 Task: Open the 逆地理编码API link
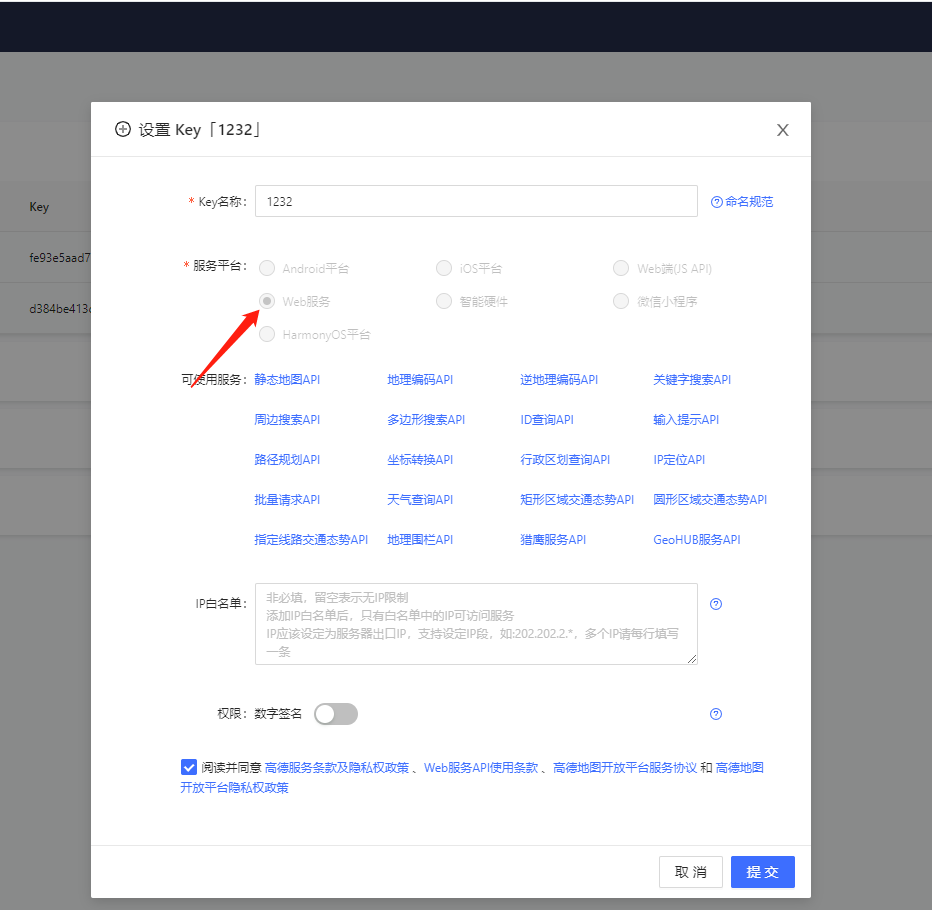559,379
